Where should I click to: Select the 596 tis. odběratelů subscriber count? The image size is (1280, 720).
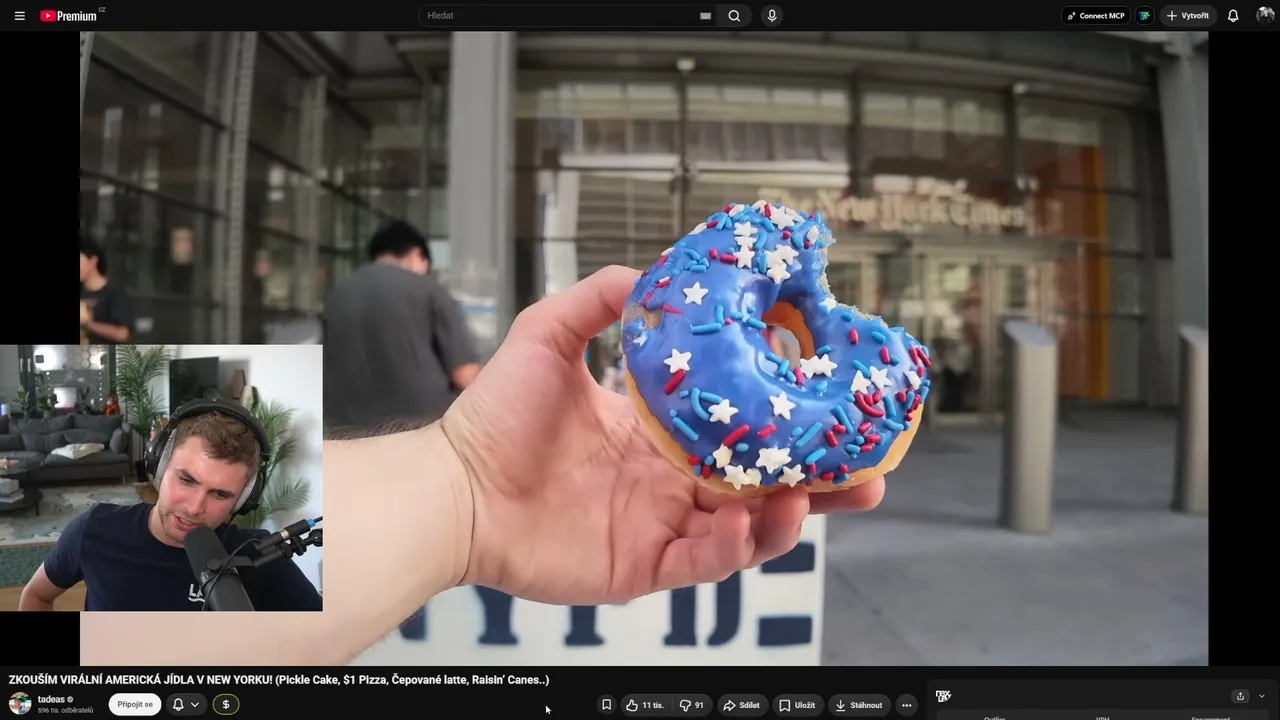(x=65, y=710)
